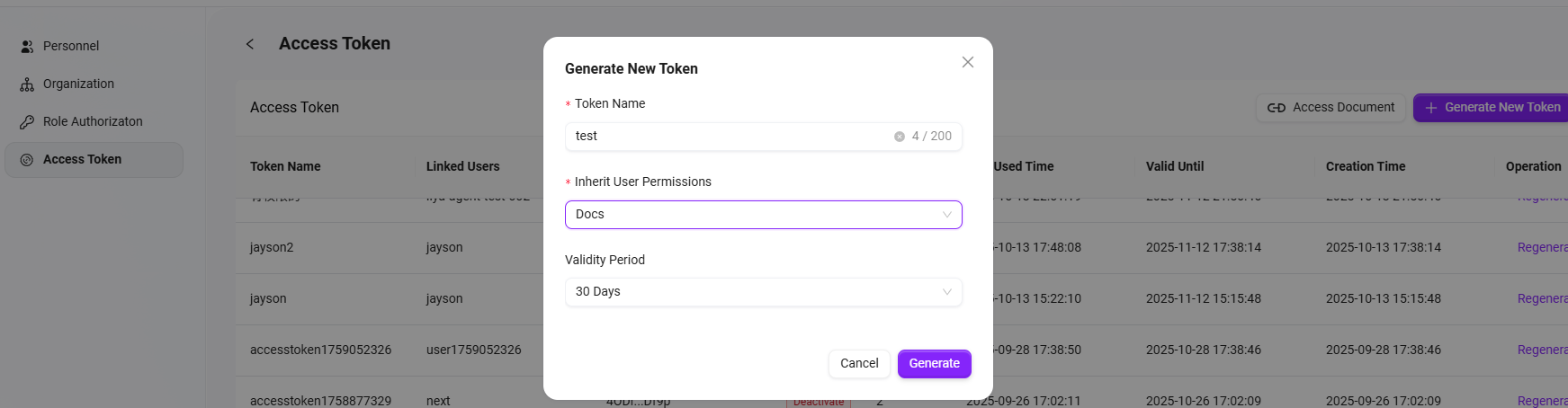Image resolution: width=1568 pixels, height=408 pixels.
Task: Clear the Token Name field text
Action: 899,137
